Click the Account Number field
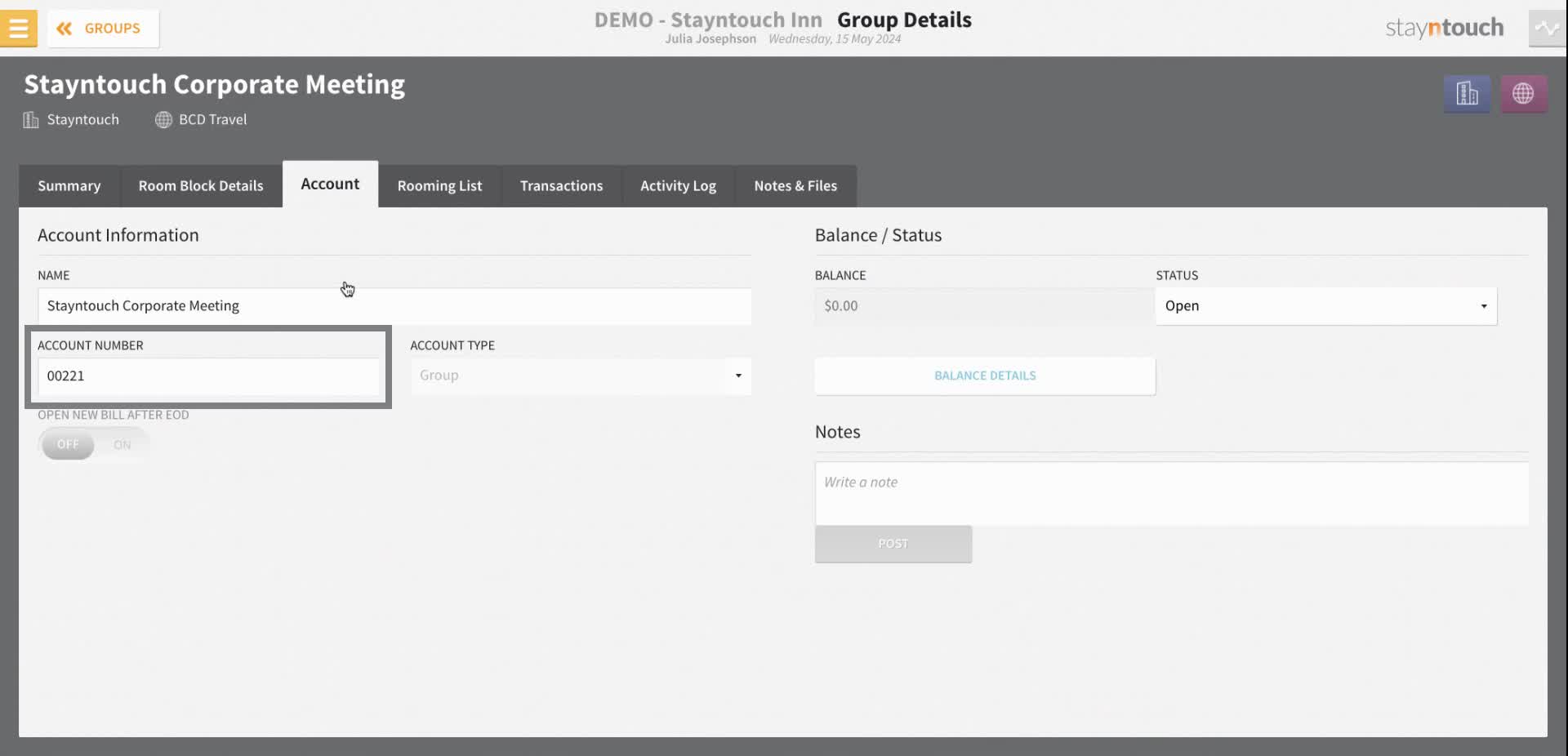This screenshot has width=1568, height=756. (x=208, y=376)
